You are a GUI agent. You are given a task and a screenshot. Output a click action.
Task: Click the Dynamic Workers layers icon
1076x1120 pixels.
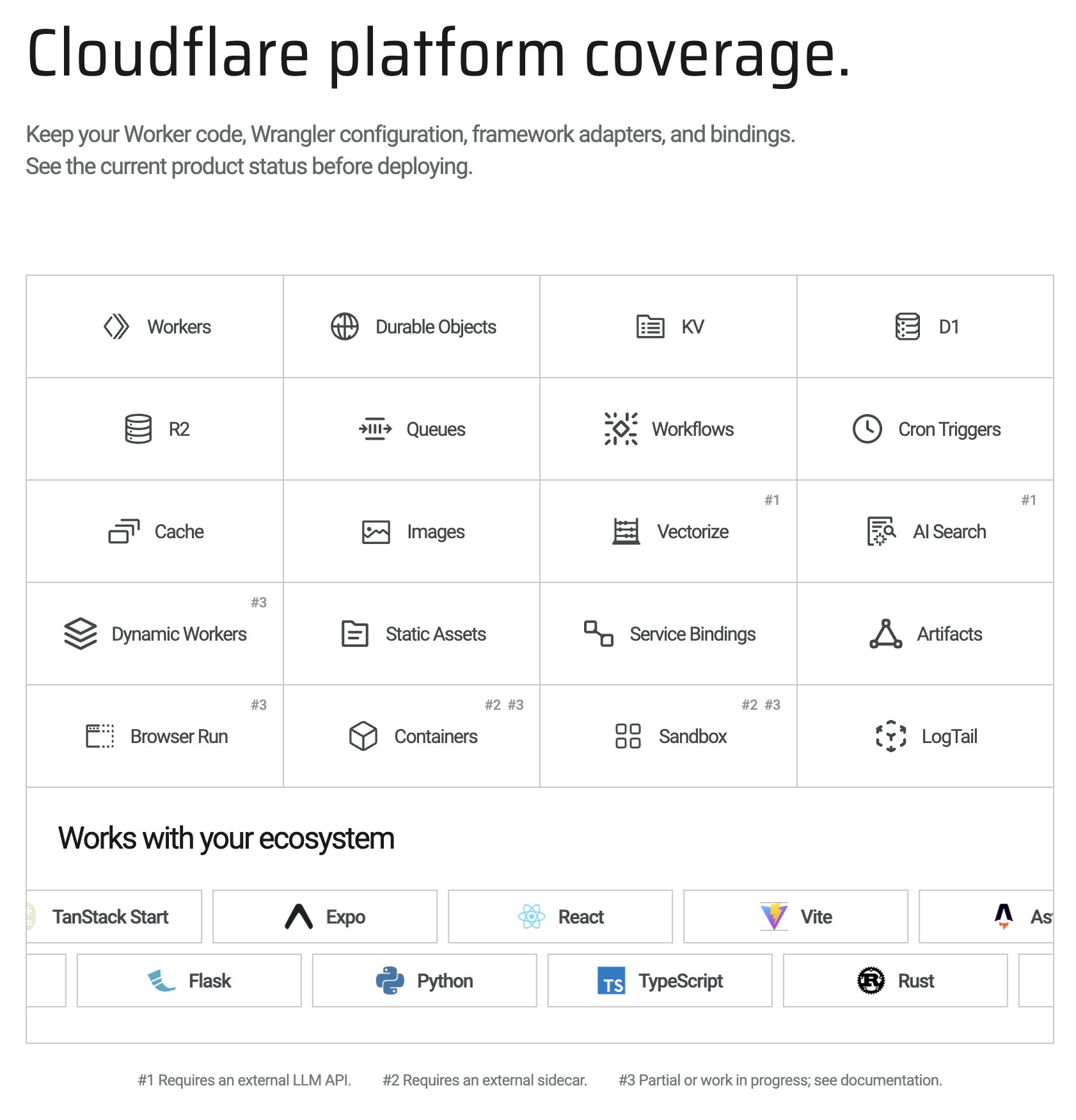(81, 634)
